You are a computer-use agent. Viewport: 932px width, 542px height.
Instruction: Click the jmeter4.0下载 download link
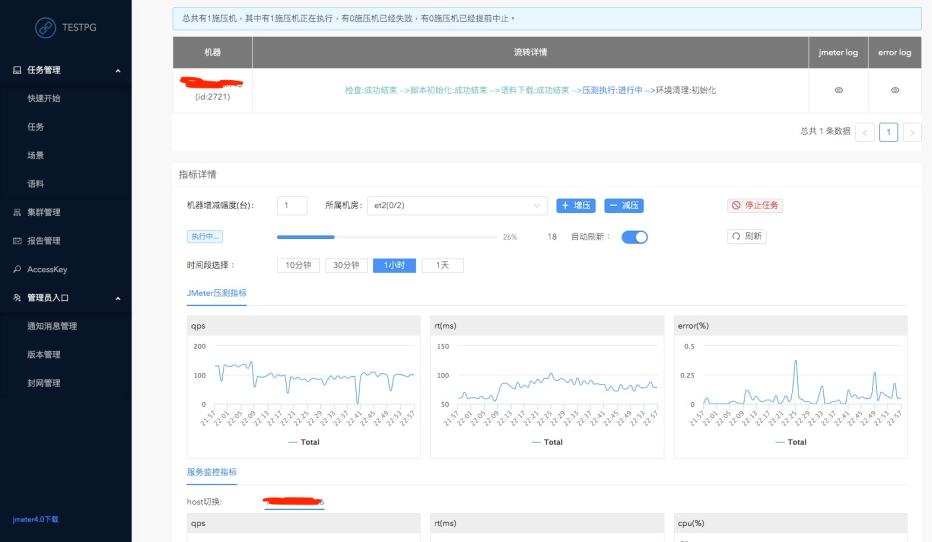[36, 519]
